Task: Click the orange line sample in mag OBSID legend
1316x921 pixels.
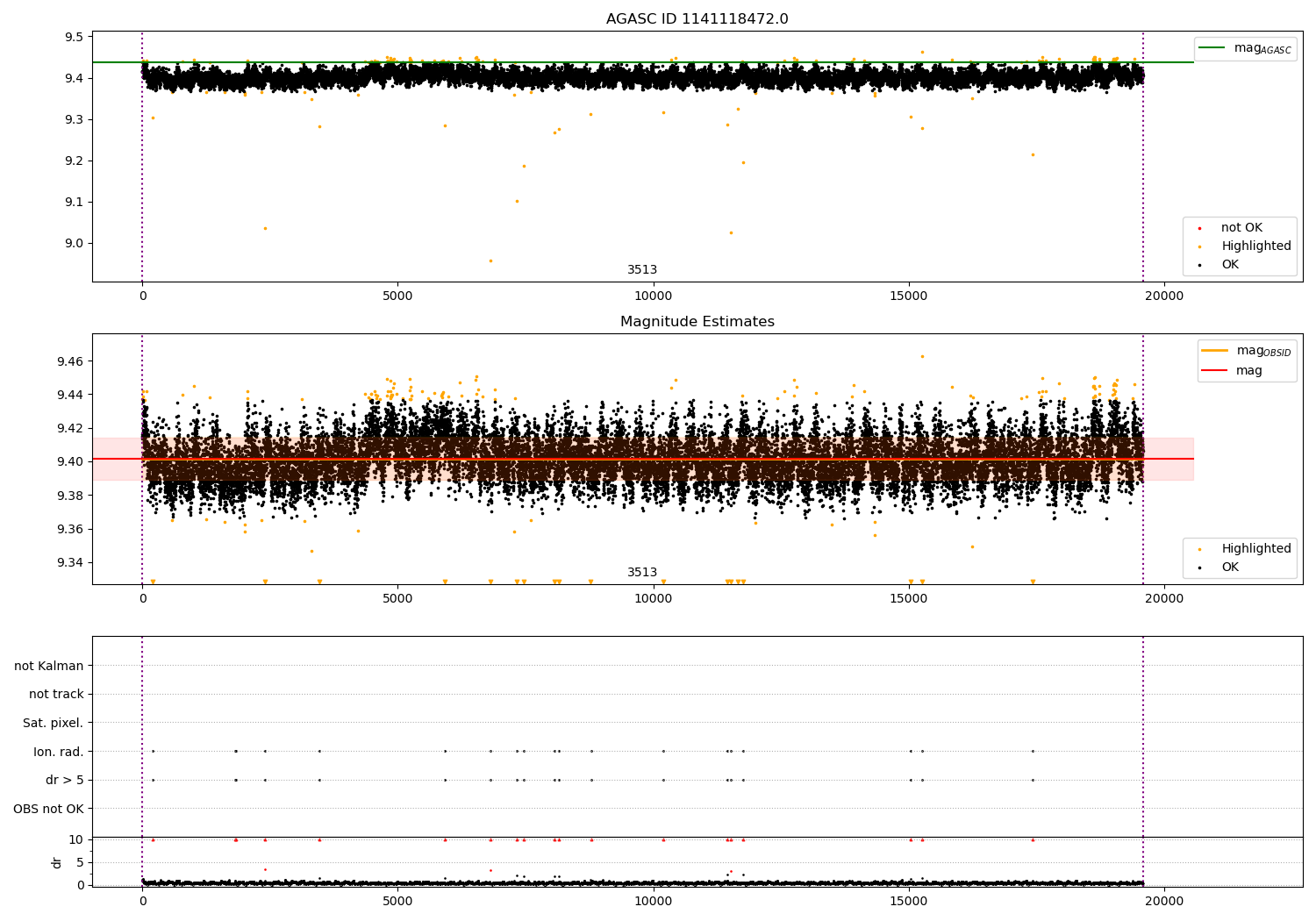Action: pyautogui.click(x=1214, y=351)
